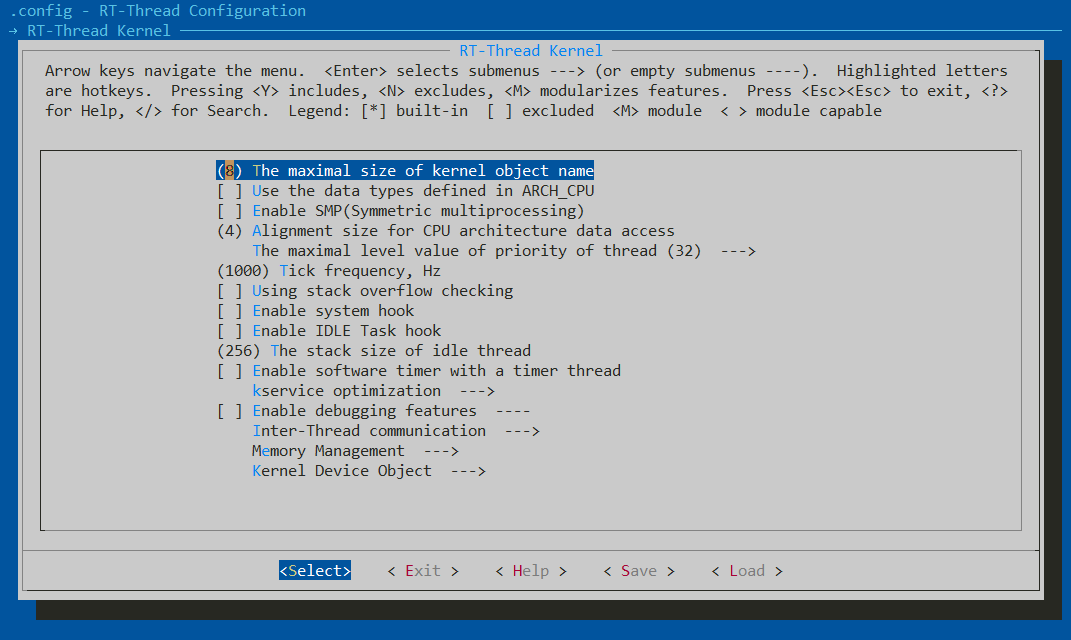Click '.config - RT-Thread Configuration' title text
Image resolution: width=1071 pixels, height=640 pixels.
[x=158, y=11]
